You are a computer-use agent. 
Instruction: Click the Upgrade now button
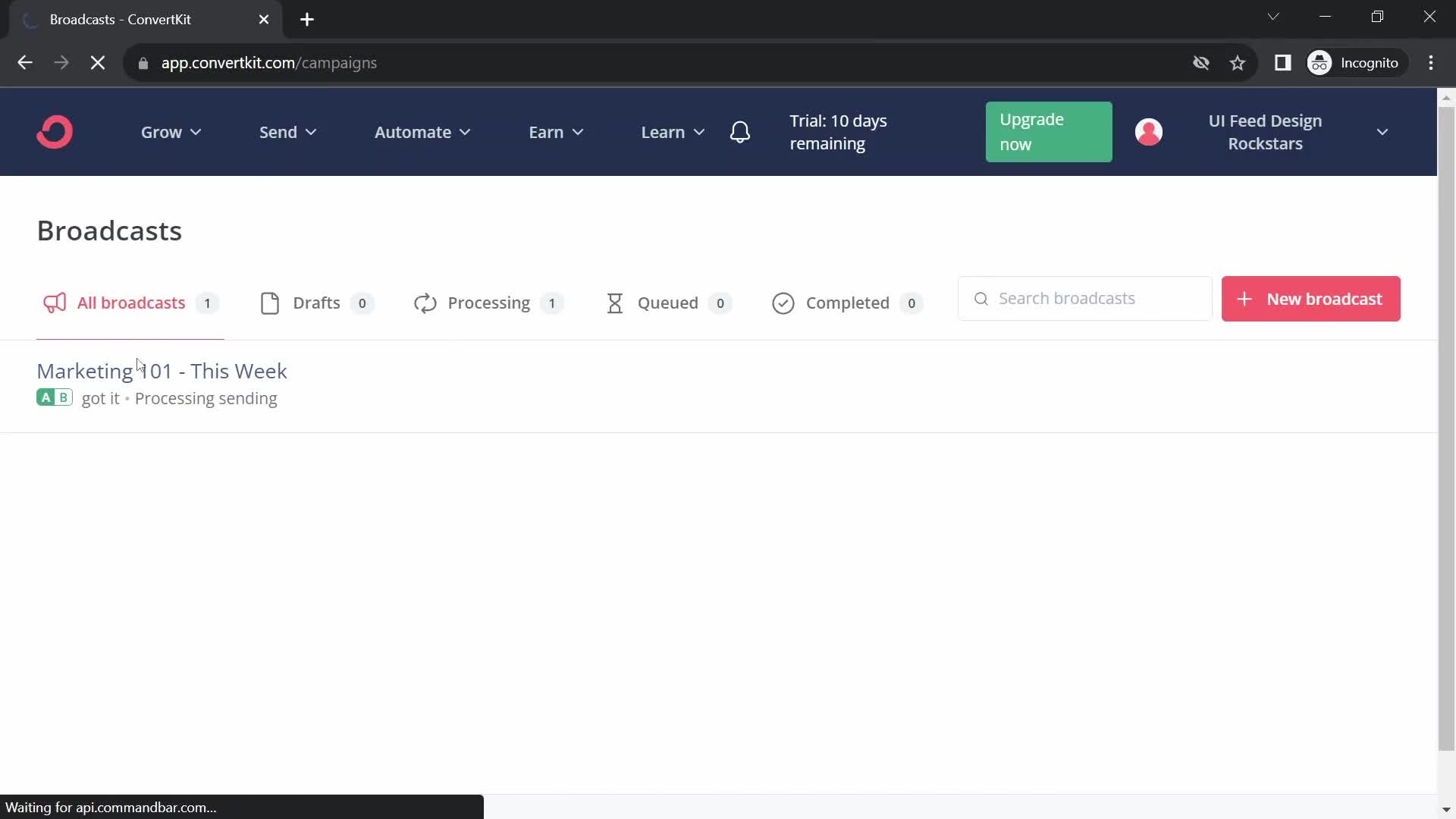(x=1048, y=132)
